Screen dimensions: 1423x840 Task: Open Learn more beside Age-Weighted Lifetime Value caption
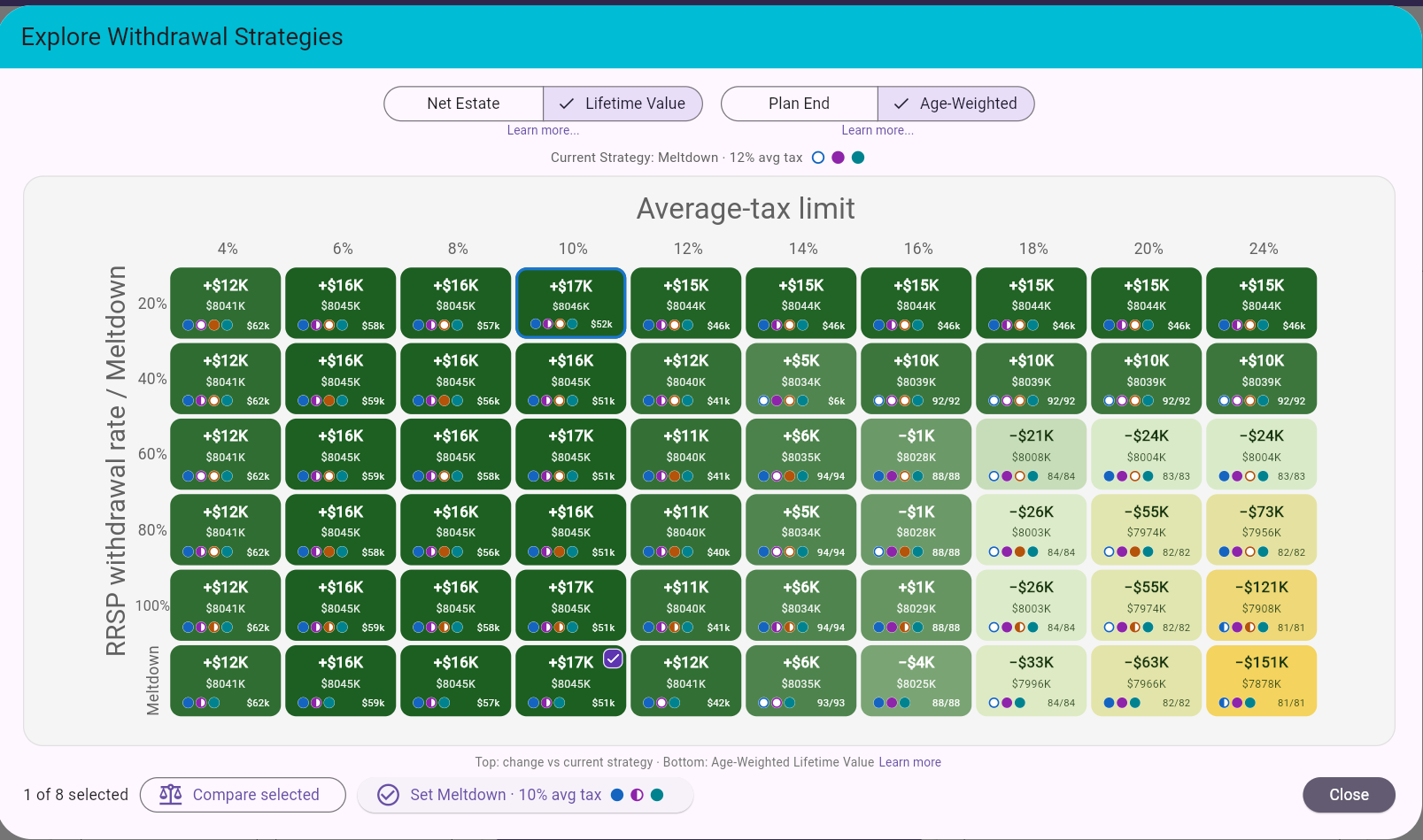909,762
